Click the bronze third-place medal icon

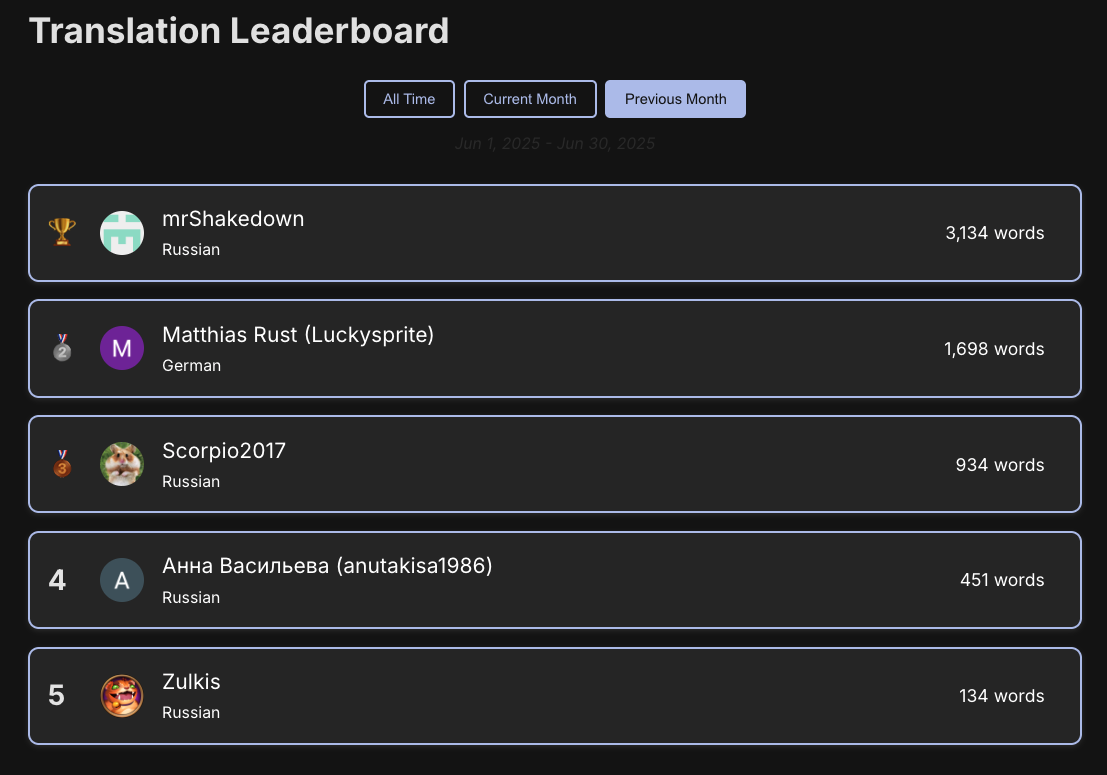click(62, 464)
